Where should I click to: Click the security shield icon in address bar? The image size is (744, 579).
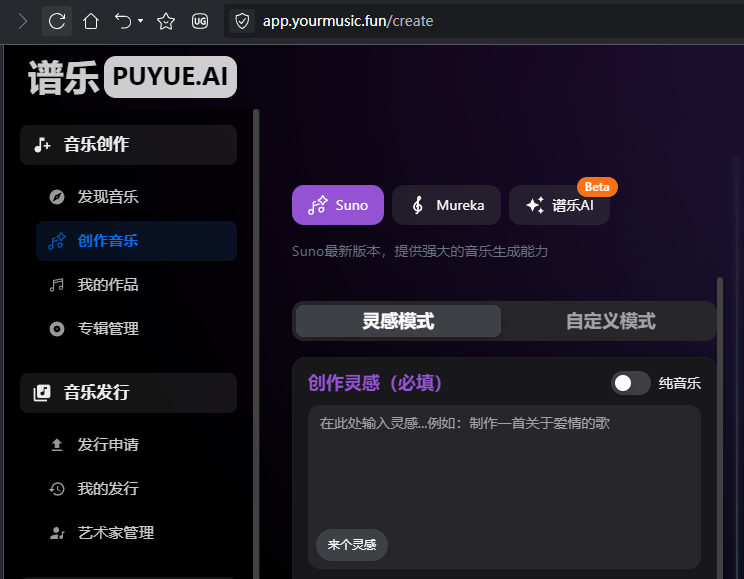(x=242, y=21)
